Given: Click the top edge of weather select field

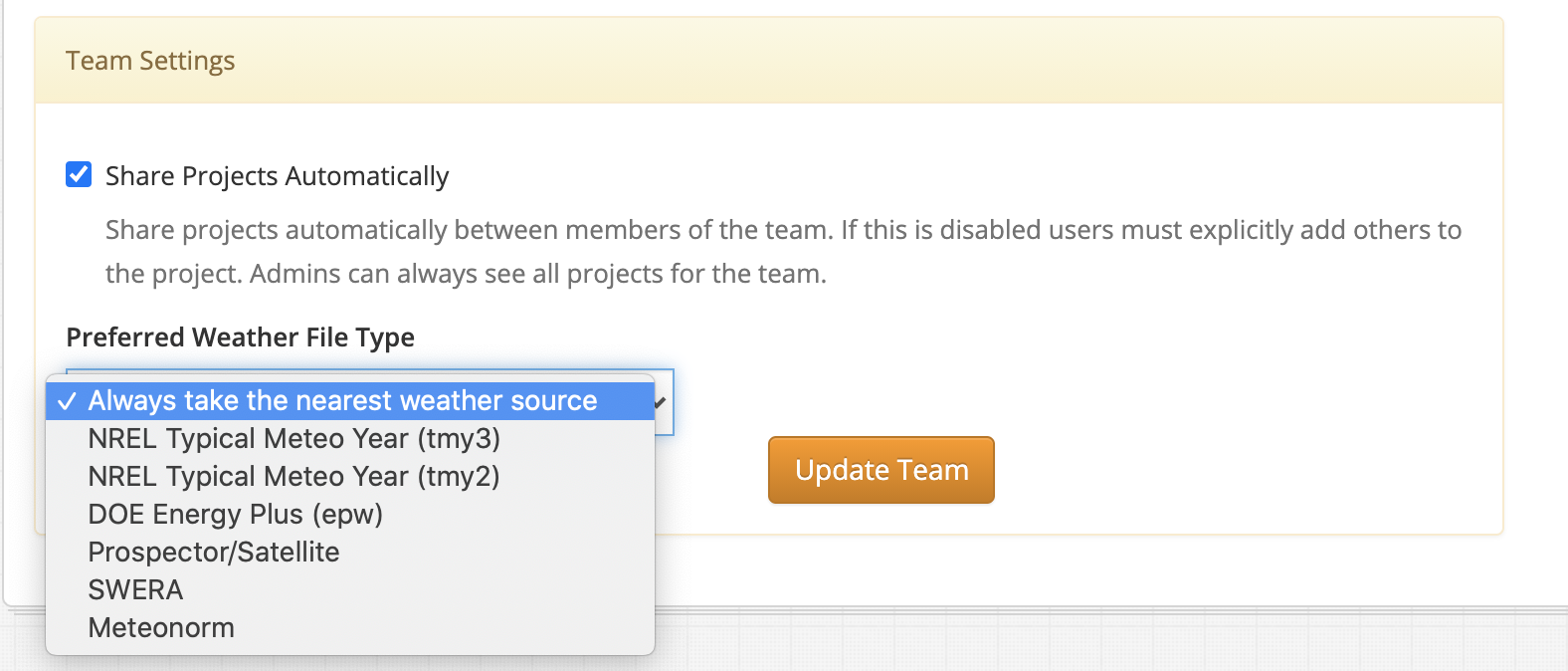Looking at the screenshot, I should [x=369, y=370].
